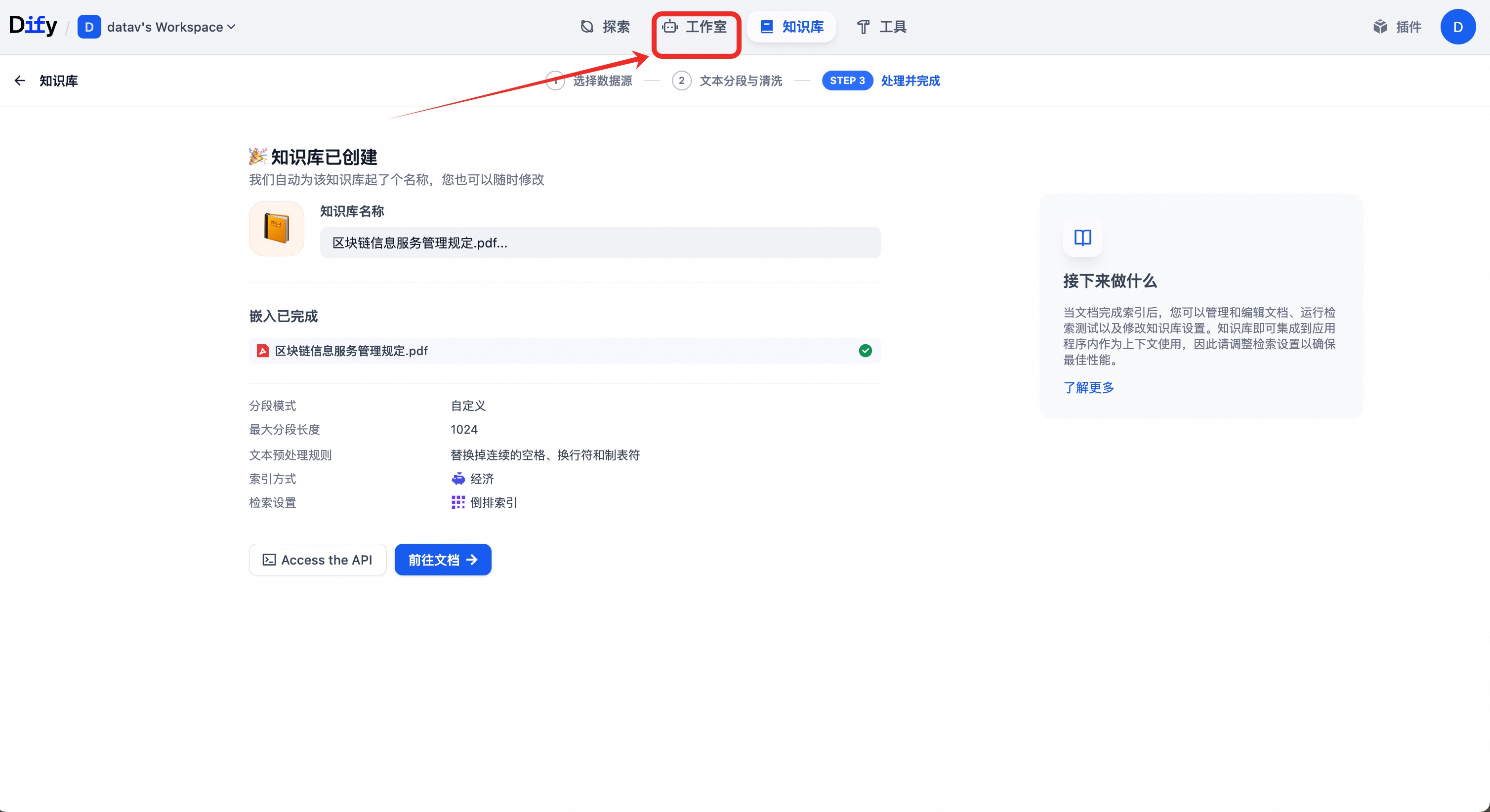Click the Dify logo
Screen dimensions: 1490x812
(33, 26)
